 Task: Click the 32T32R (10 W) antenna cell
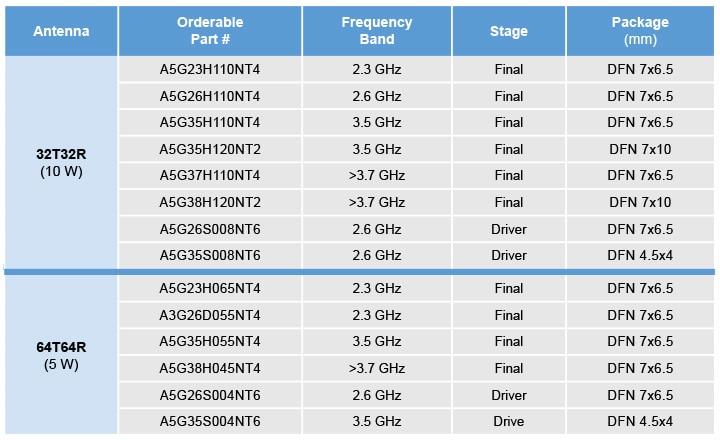click(x=61, y=163)
